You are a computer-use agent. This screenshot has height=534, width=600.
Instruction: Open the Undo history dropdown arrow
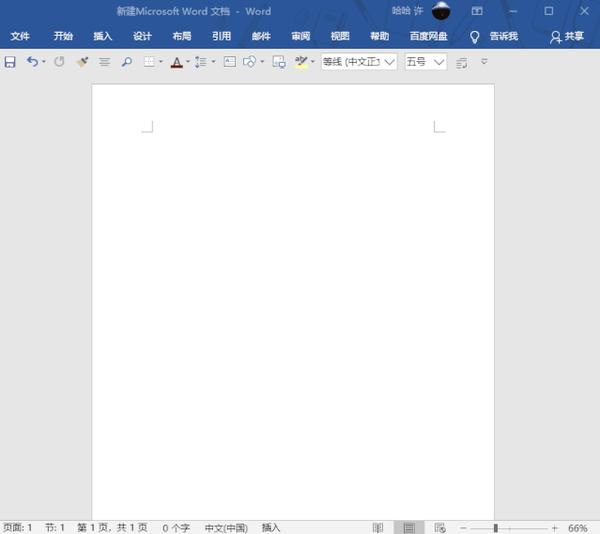click(44, 62)
